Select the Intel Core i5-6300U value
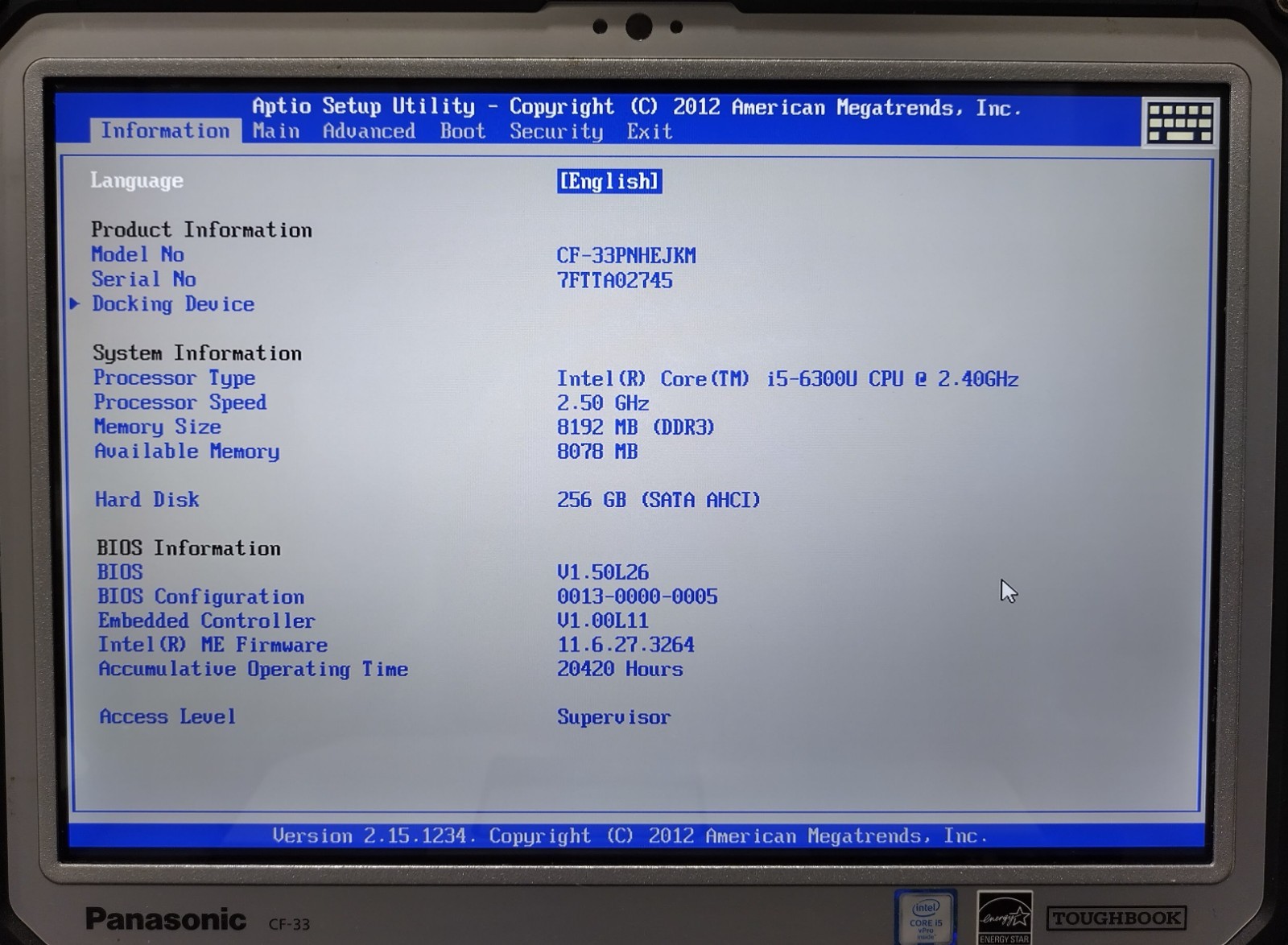 pos(787,378)
